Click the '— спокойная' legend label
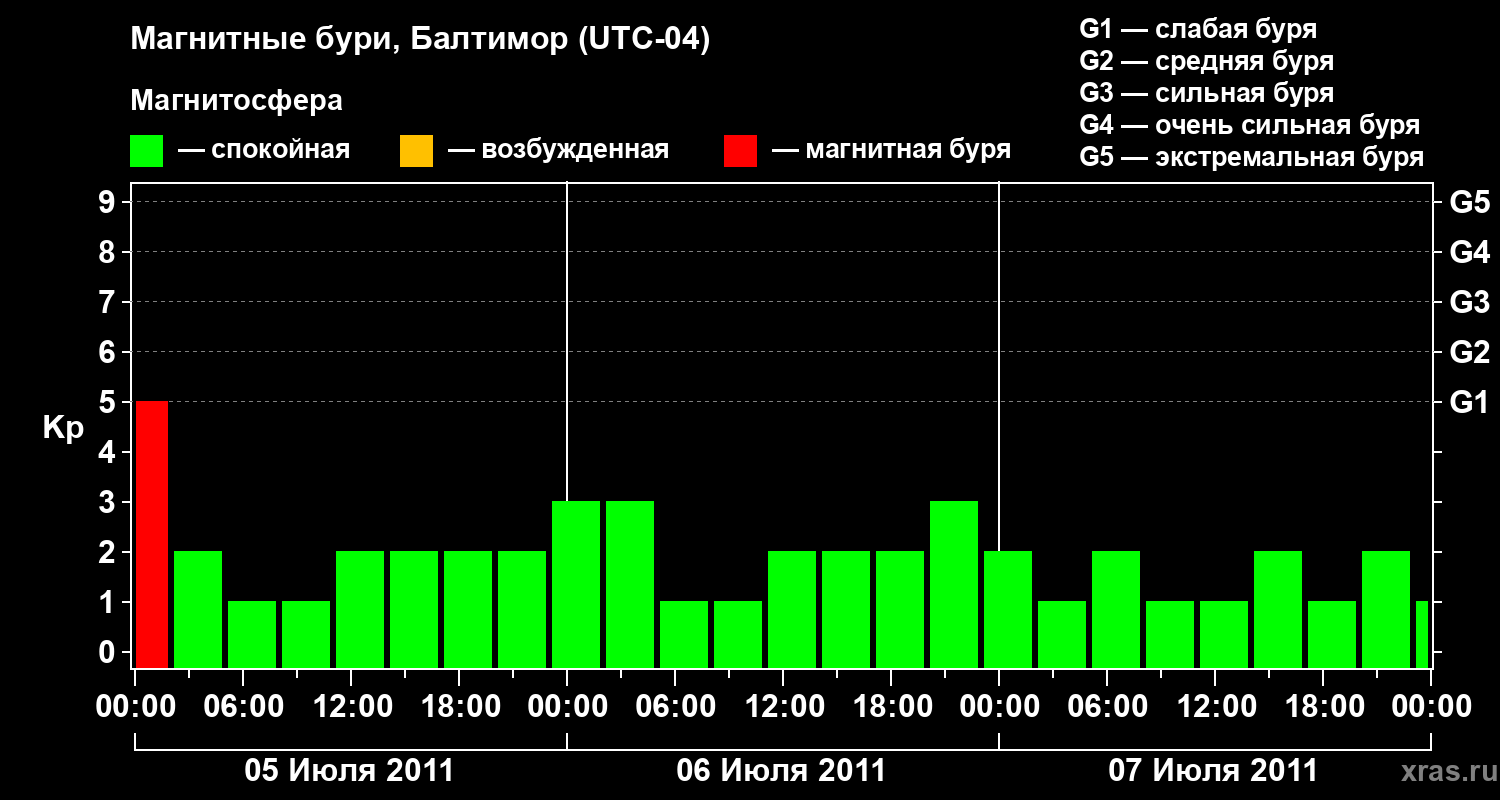This screenshot has width=1500, height=800. (x=263, y=151)
